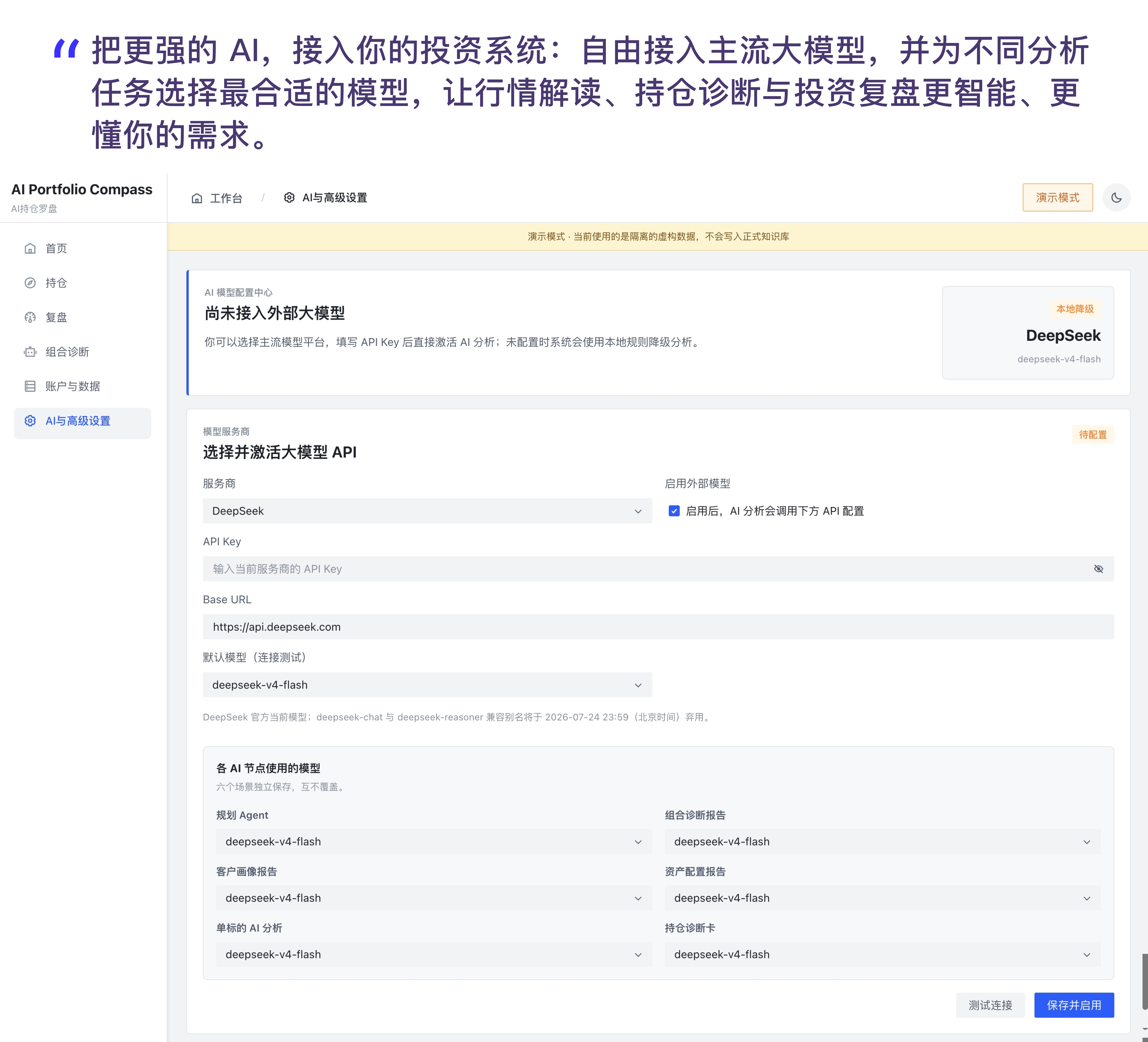Open the 默认模型（连接测试）dropdown
This screenshot has width=1148, height=1042.
427,685
